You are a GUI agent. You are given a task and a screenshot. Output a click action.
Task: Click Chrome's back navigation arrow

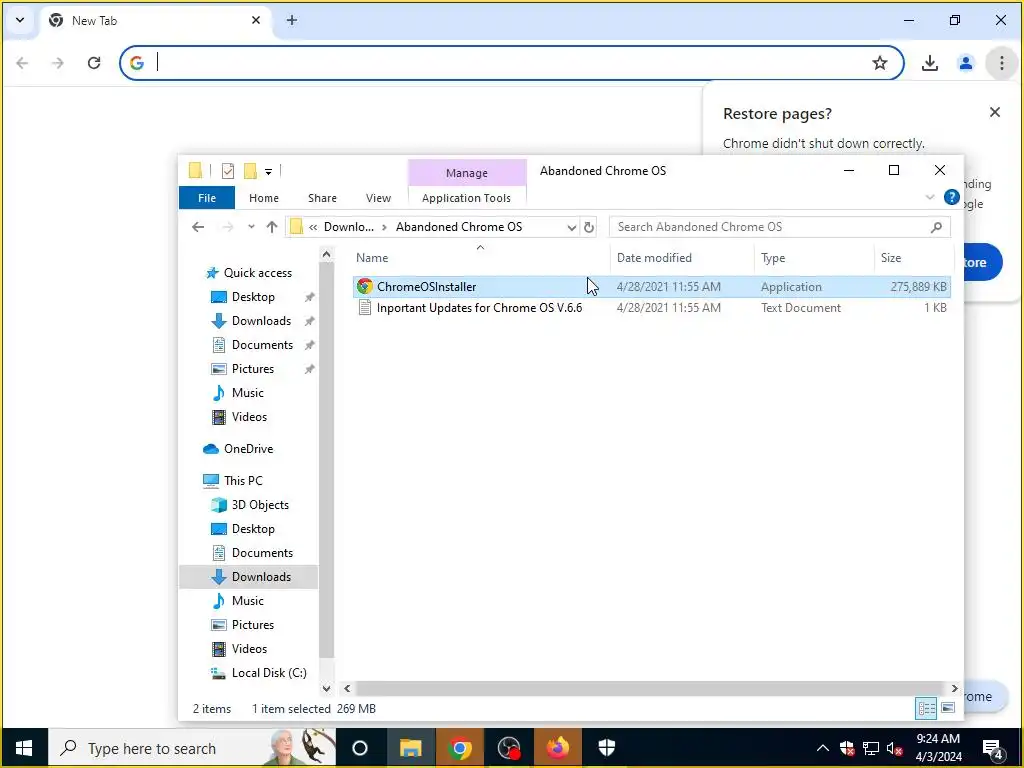coord(22,63)
